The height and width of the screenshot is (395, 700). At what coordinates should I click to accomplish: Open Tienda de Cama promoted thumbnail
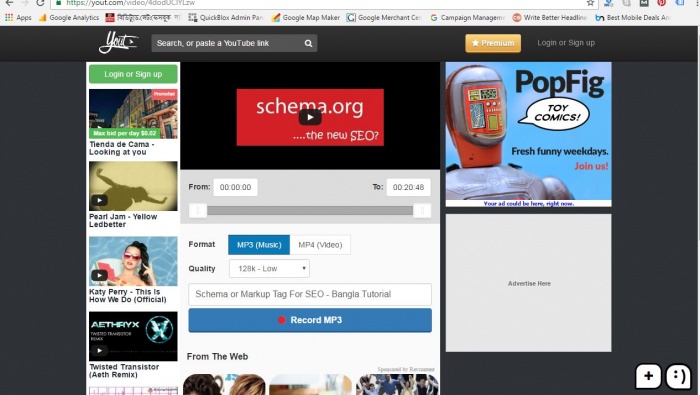click(x=133, y=114)
